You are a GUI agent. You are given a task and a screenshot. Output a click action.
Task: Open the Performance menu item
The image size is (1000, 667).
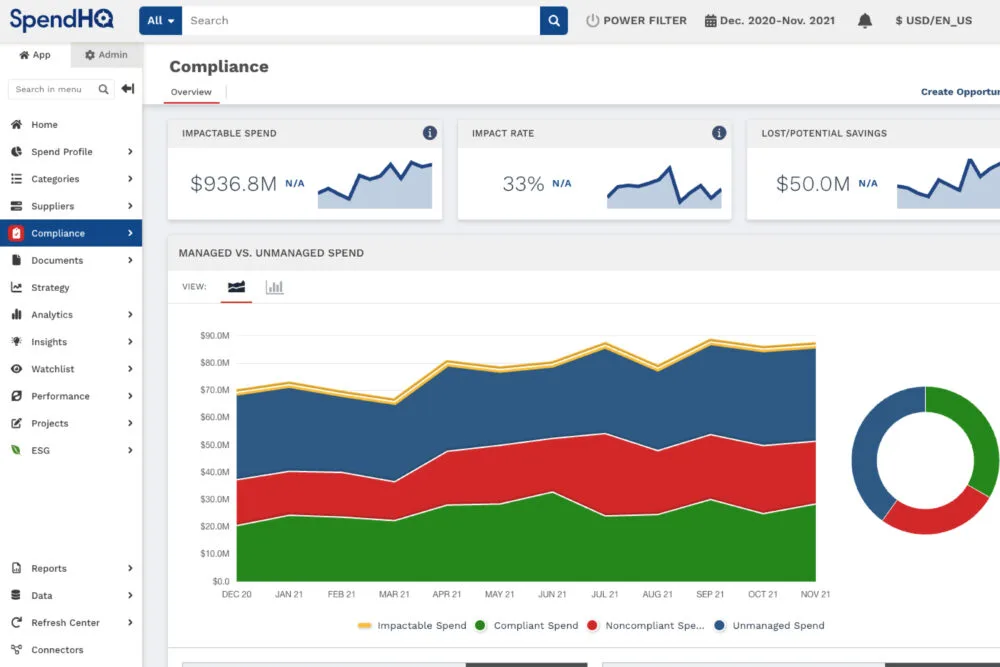coord(71,396)
